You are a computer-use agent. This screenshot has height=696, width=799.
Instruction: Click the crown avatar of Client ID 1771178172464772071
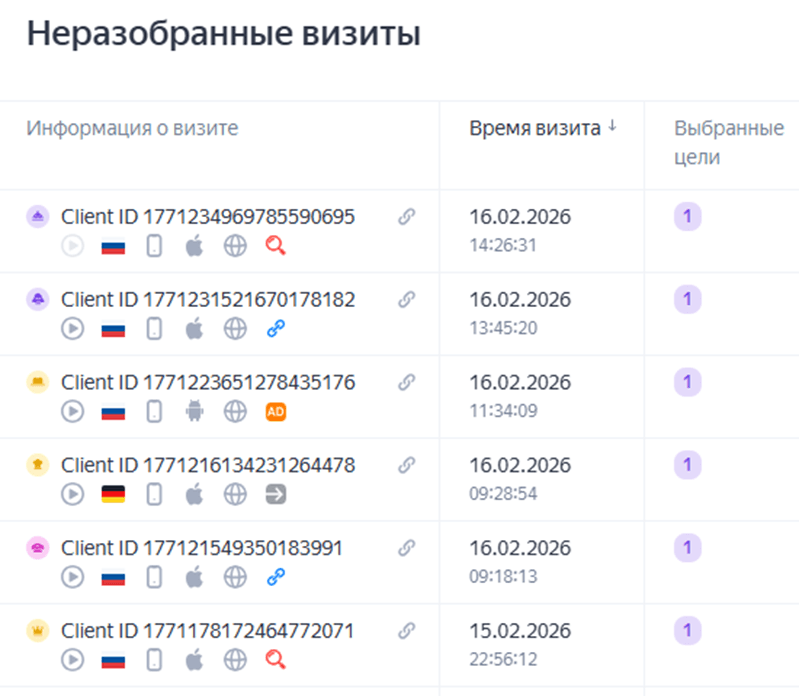[39, 632]
